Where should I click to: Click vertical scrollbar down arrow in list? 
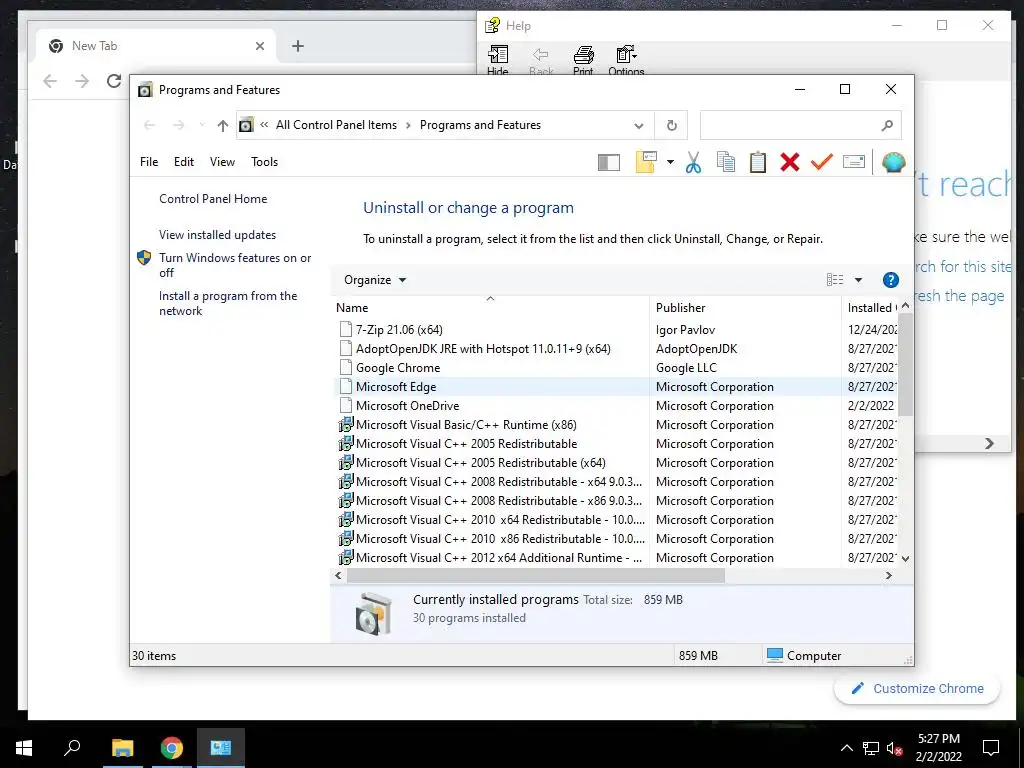905,558
